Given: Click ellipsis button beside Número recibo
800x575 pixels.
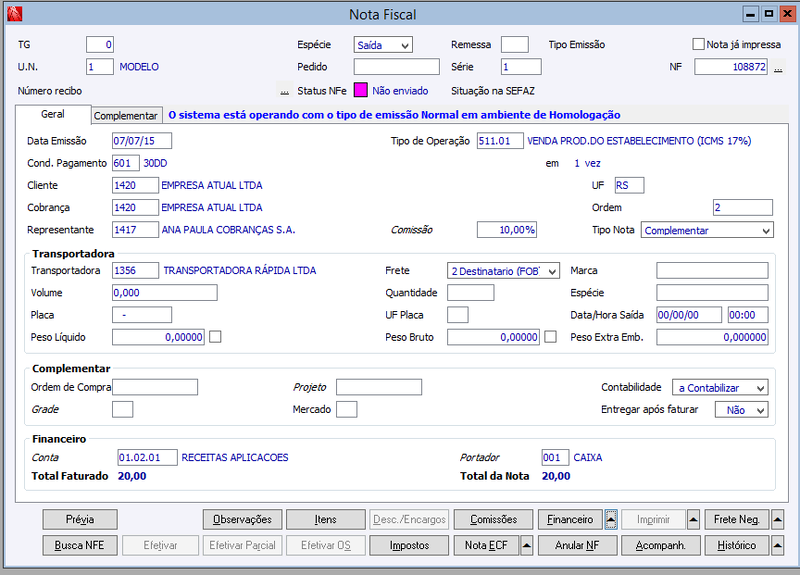Looking at the screenshot, I should click(285, 91).
